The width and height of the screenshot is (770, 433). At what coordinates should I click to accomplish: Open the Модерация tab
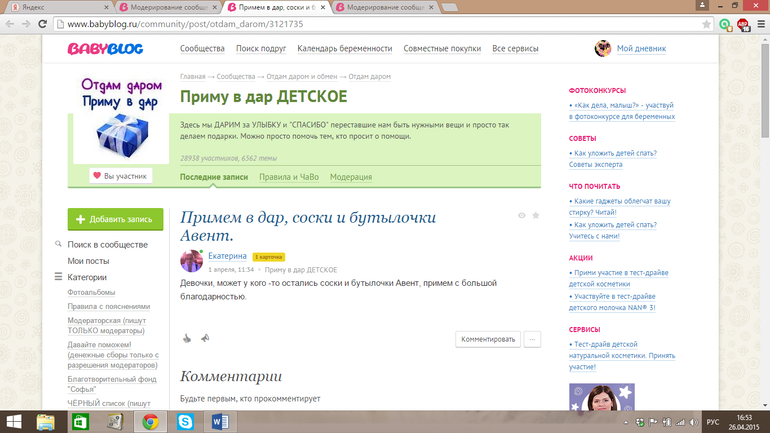[x=351, y=177]
